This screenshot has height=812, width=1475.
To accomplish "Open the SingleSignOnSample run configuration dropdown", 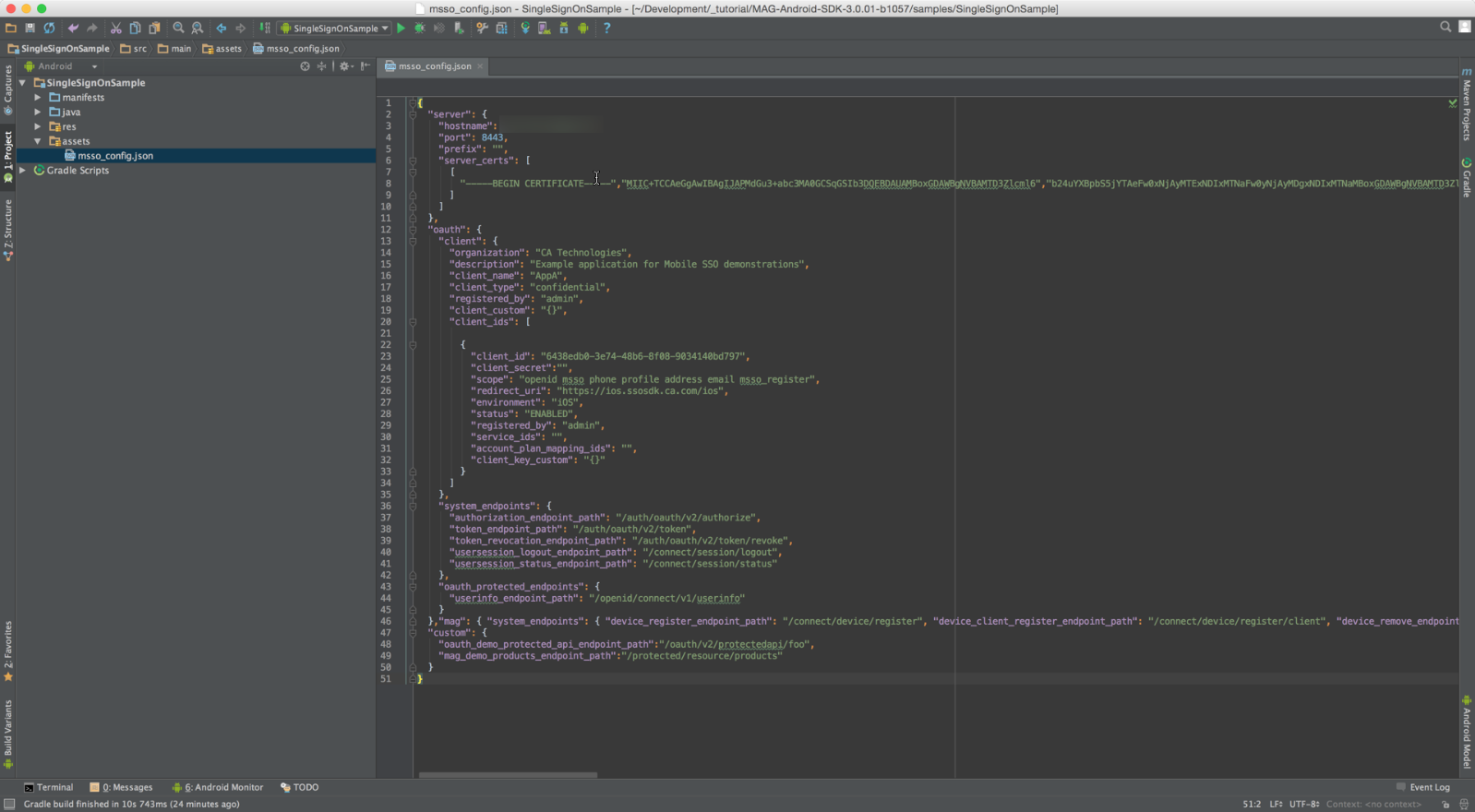I will point(334,28).
